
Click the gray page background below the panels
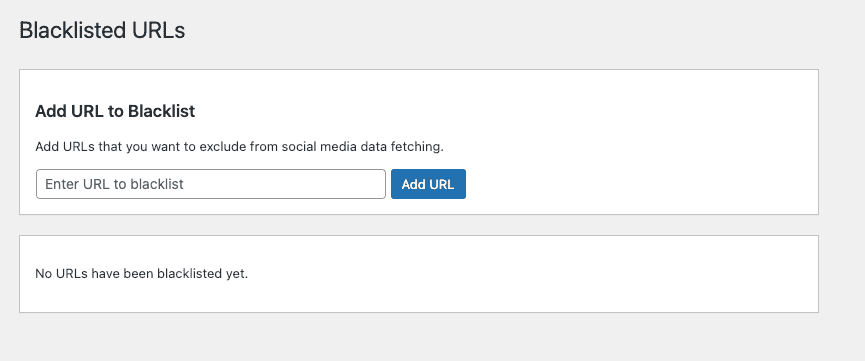419,337
